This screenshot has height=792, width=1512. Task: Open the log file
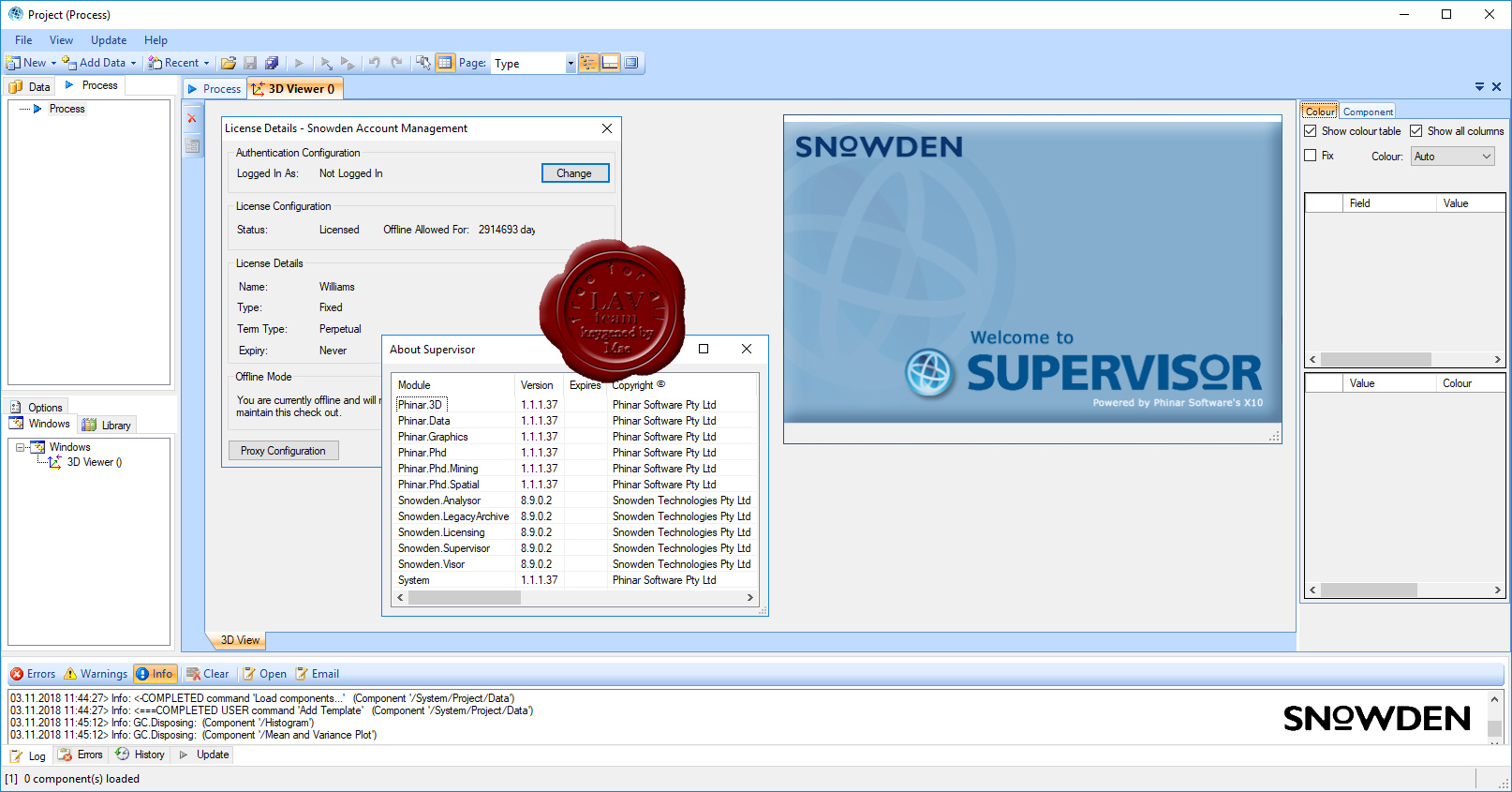[264, 674]
